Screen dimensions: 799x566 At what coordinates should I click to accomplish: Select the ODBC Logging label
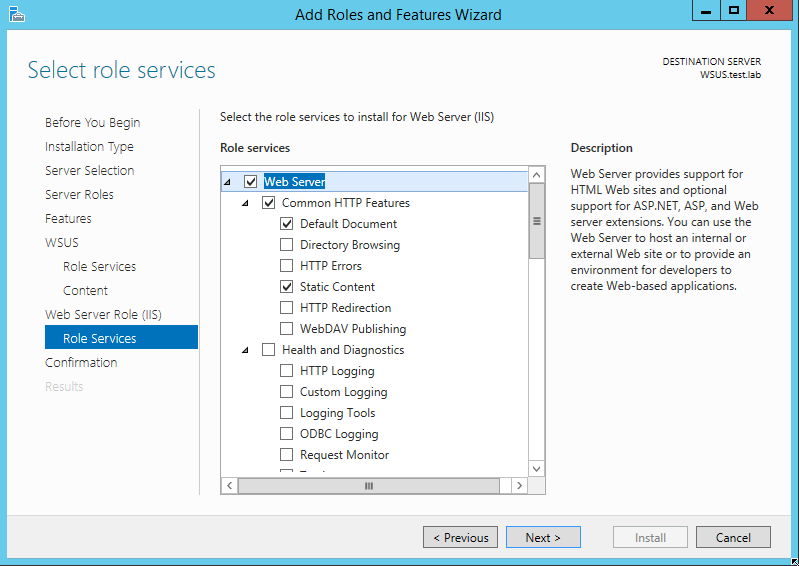tap(339, 434)
